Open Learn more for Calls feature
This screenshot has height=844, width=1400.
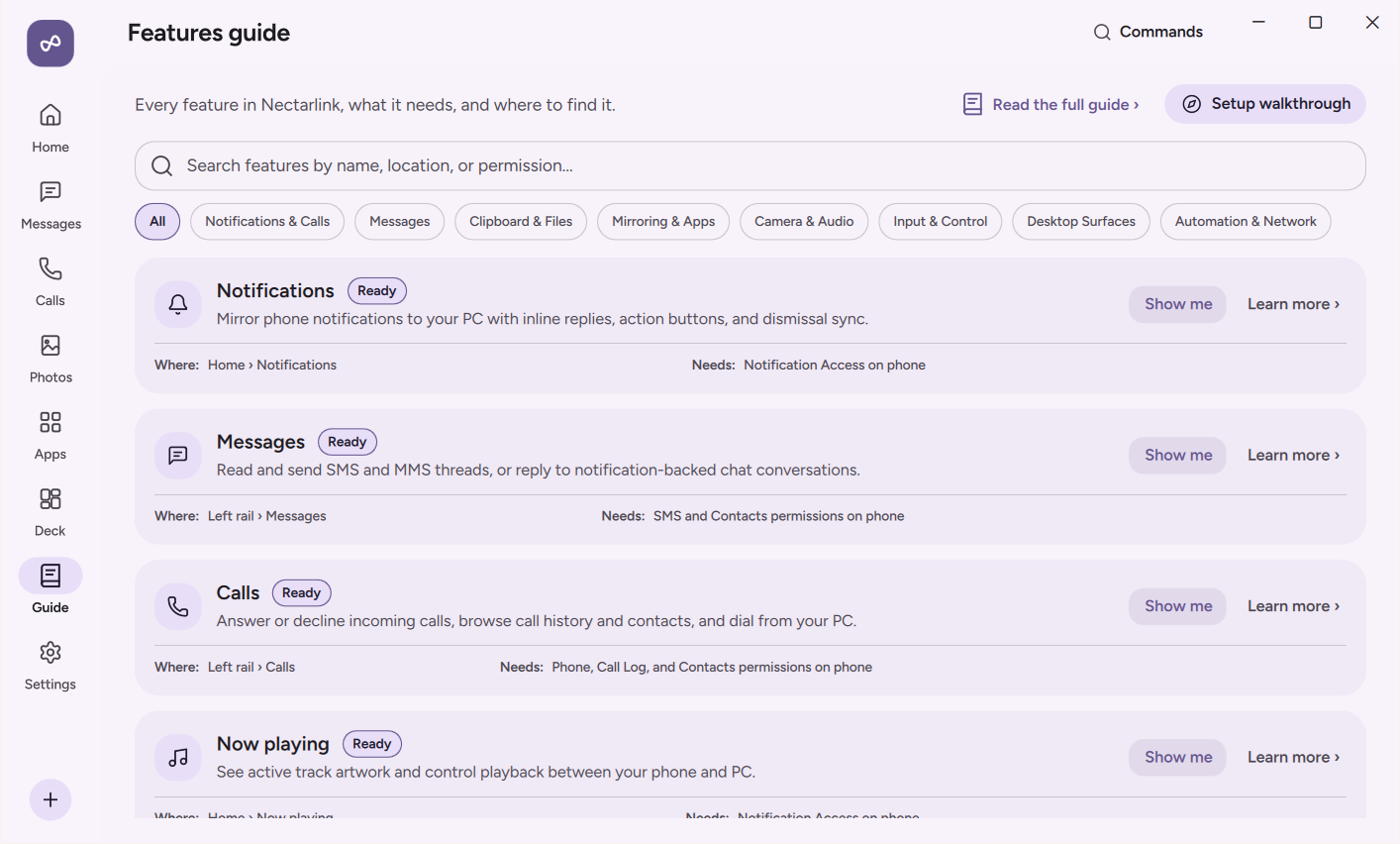click(1293, 606)
